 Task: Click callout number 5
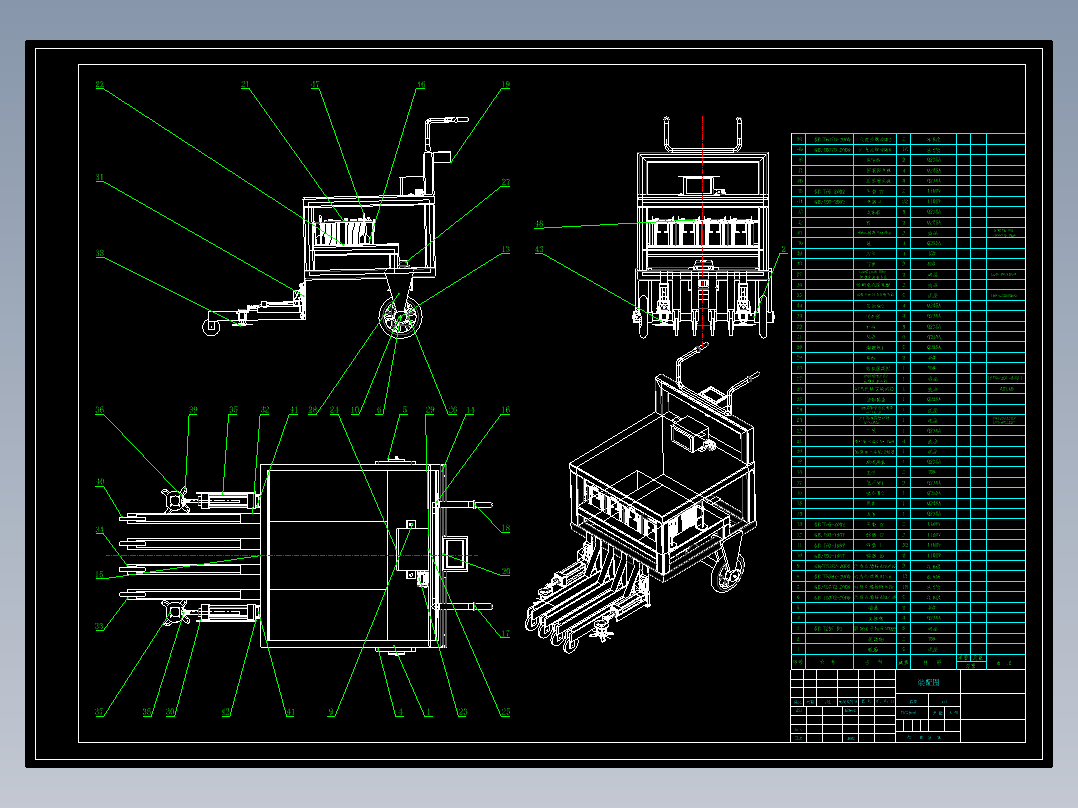pyautogui.click(x=404, y=409)
